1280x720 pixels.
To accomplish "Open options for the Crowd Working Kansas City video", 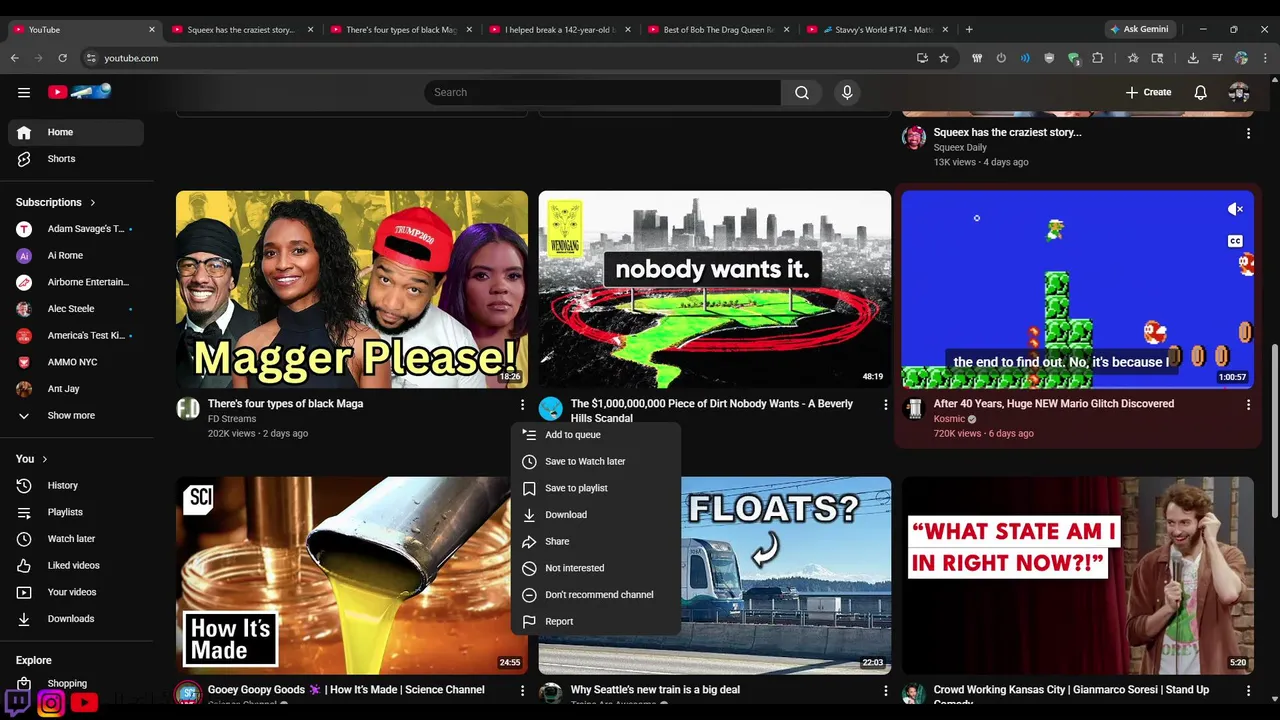I will 1248,690.
